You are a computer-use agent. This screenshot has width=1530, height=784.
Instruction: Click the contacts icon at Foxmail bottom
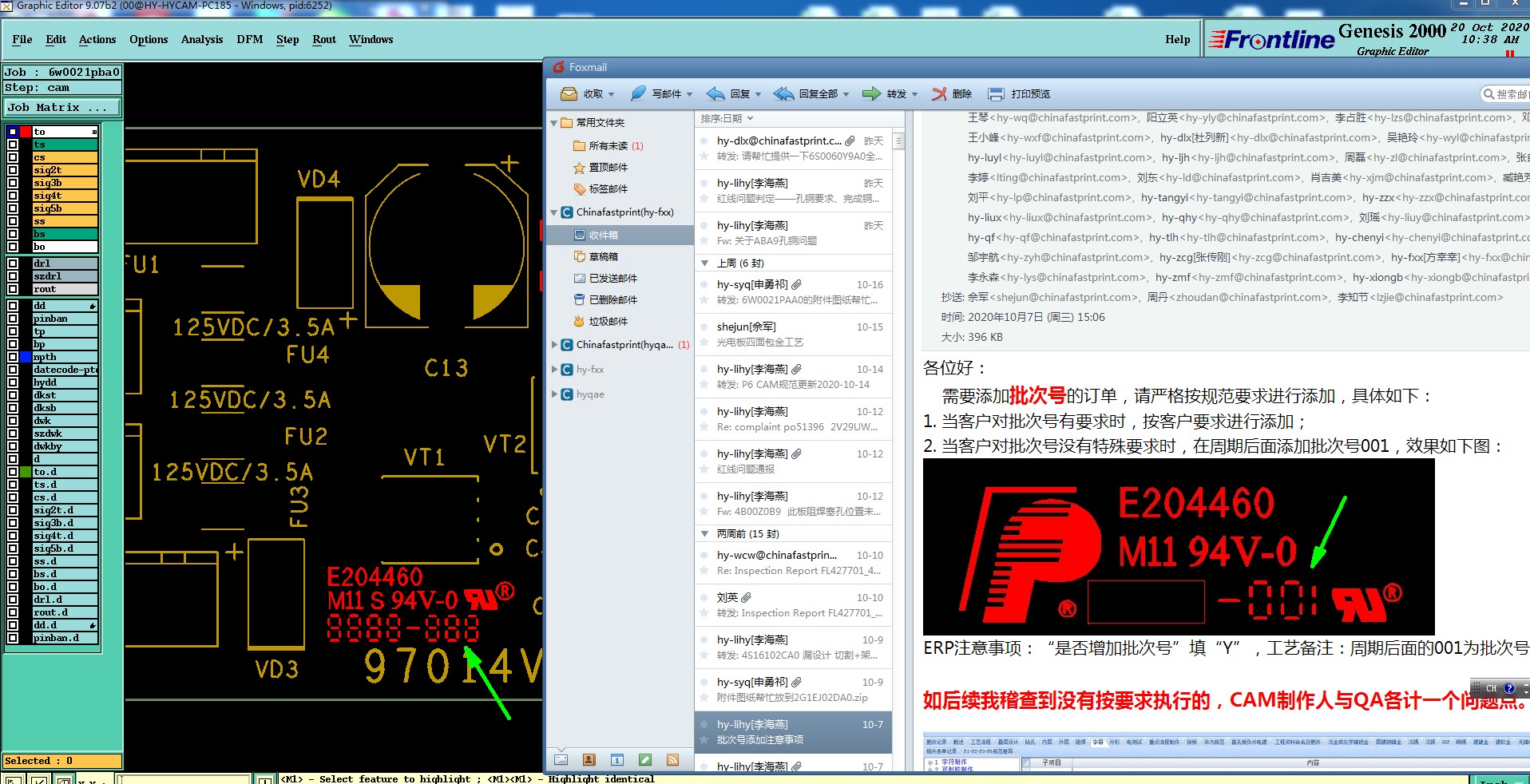pyautogui.click(x=589, y=760)
